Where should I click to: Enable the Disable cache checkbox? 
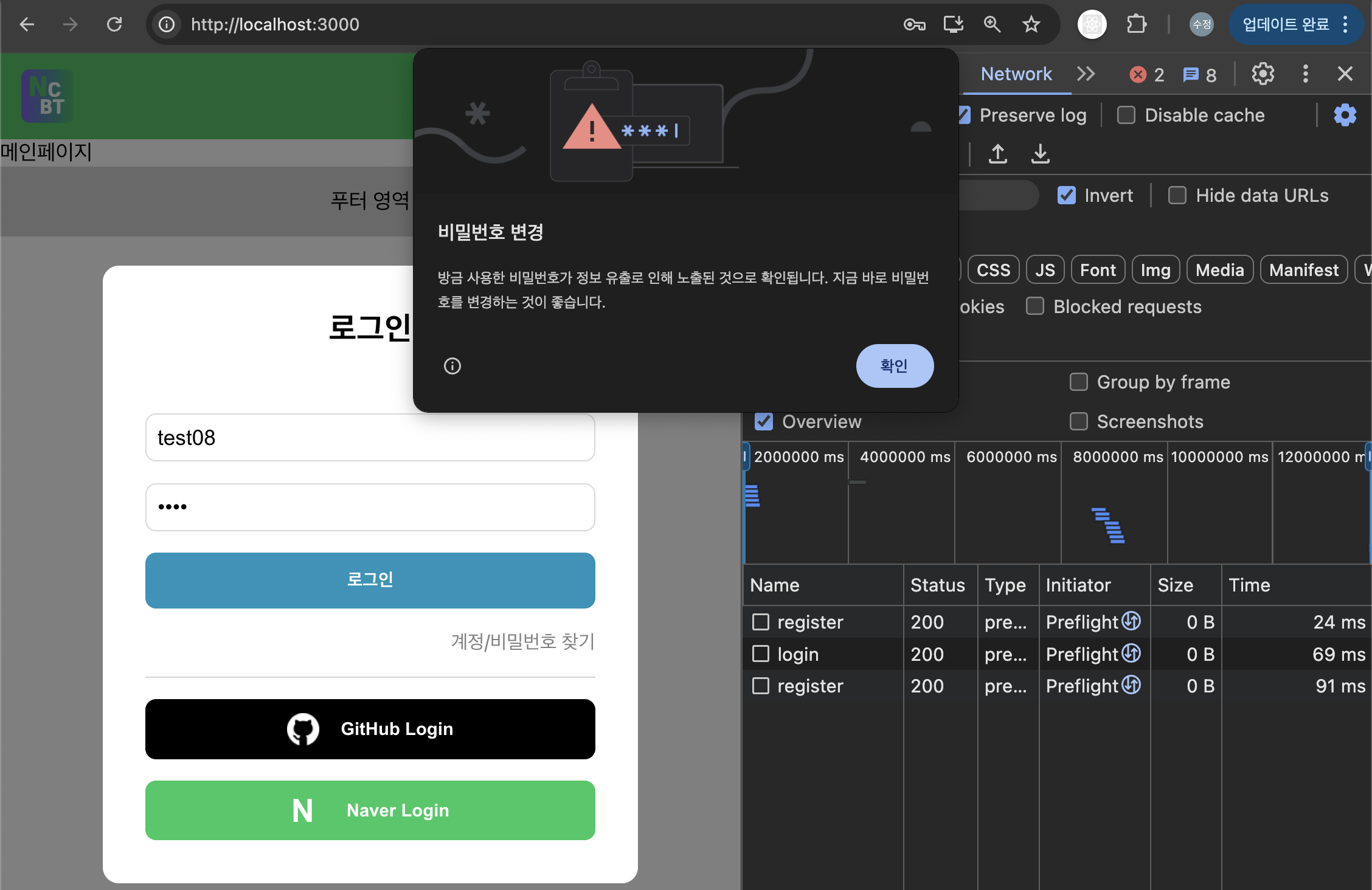click(1126, 115)
